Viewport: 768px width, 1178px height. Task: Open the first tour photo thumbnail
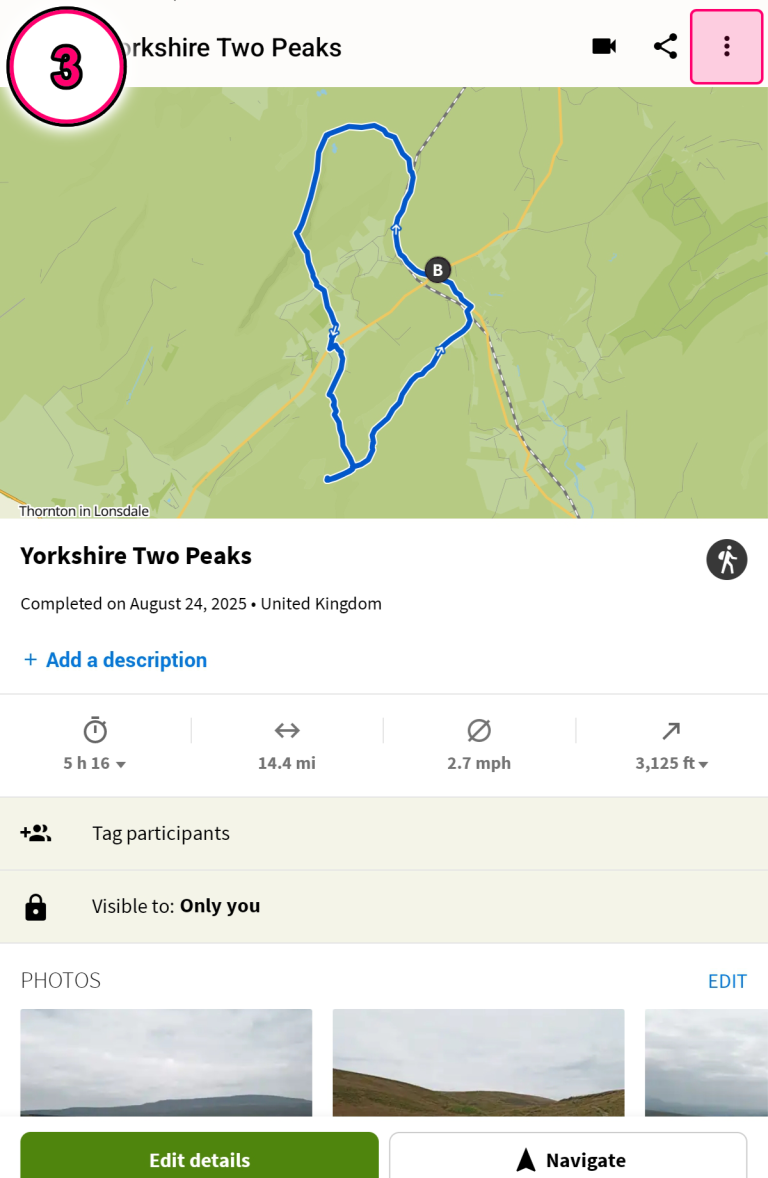click(166, 1062)
